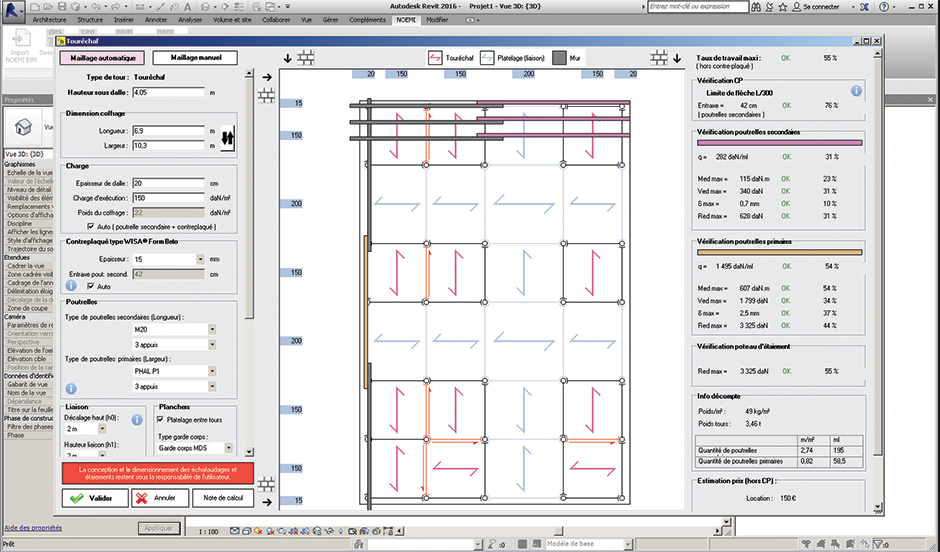Click the Autodesk Exchange Apps X icon
Image resolution: width=940 pixels, height=552 pixels.
[x=864, y=7]
